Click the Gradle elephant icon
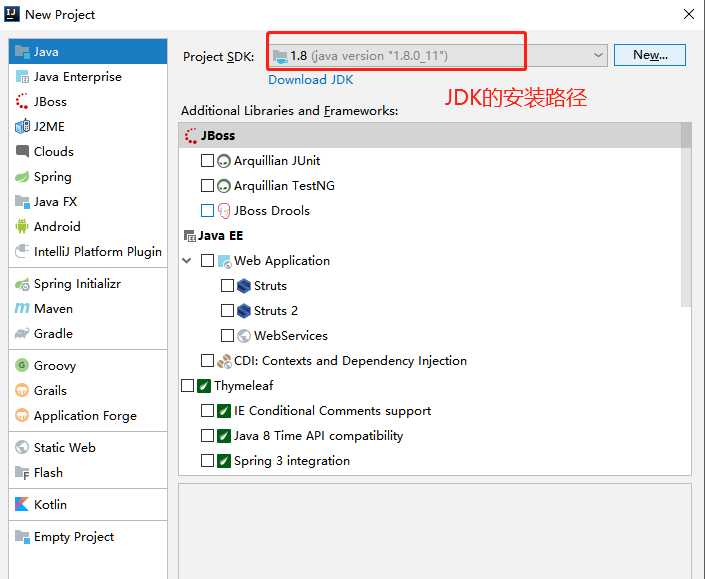 tap(22, 334)
